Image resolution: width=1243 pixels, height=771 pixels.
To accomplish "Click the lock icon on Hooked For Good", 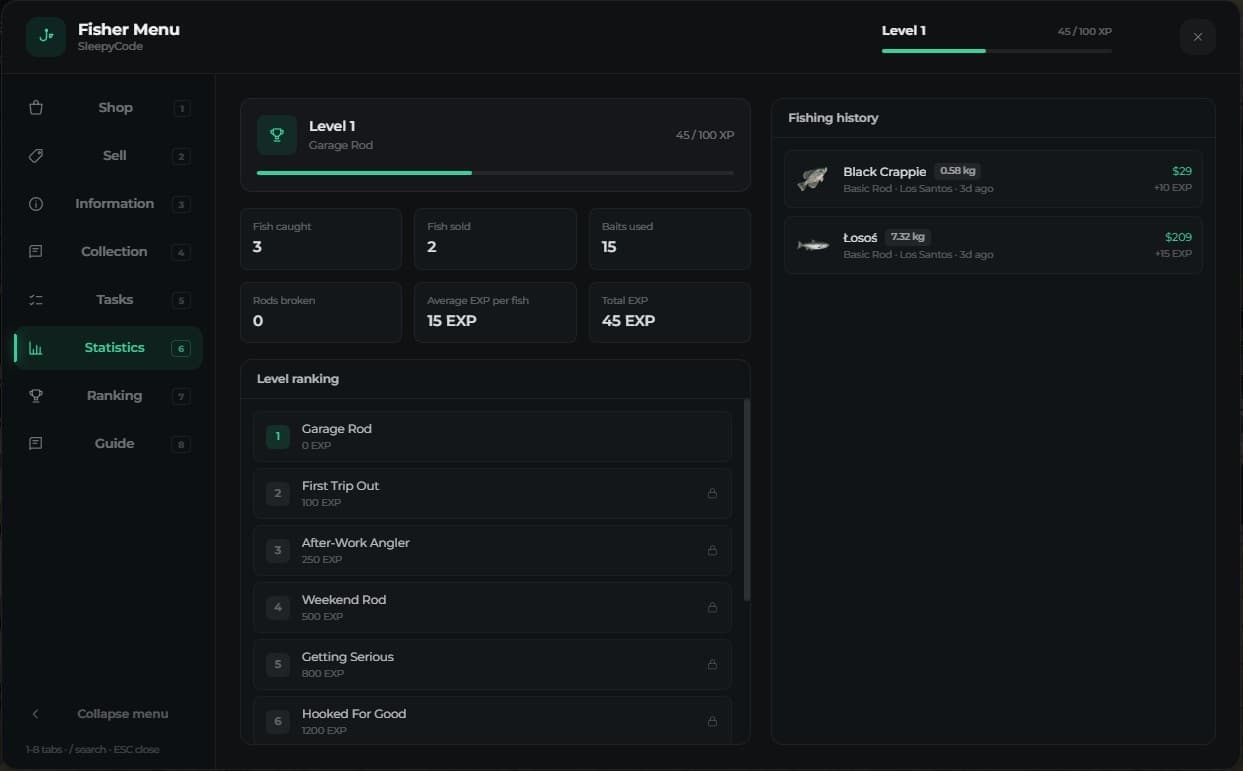I will 712,721.
